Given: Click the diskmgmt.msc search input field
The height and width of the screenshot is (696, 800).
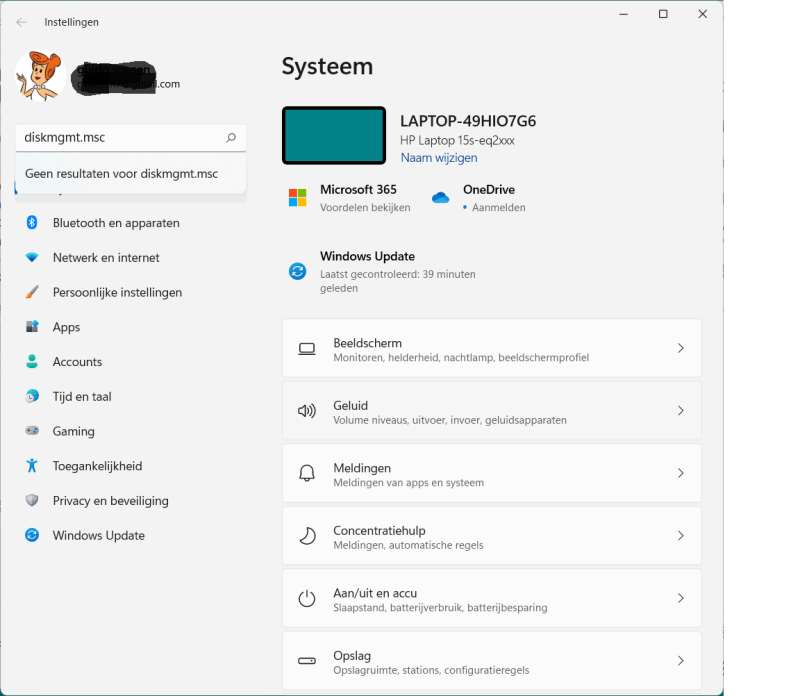Looking at the screenshot, I should pos(120,138).
